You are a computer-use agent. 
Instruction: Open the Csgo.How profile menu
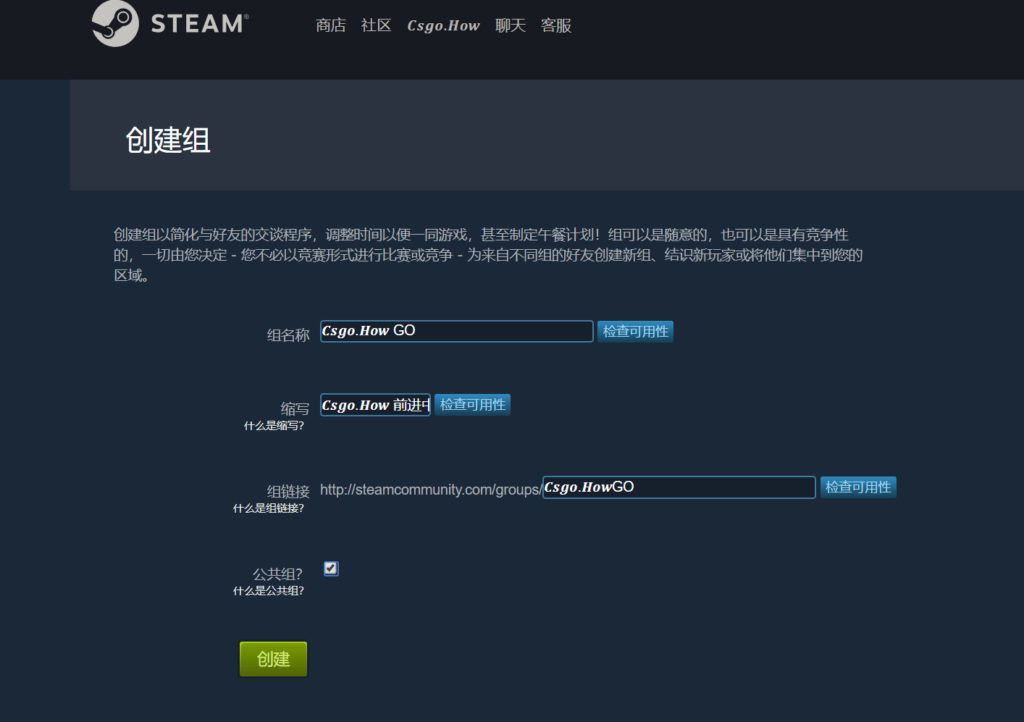click(x=443, y=25)
